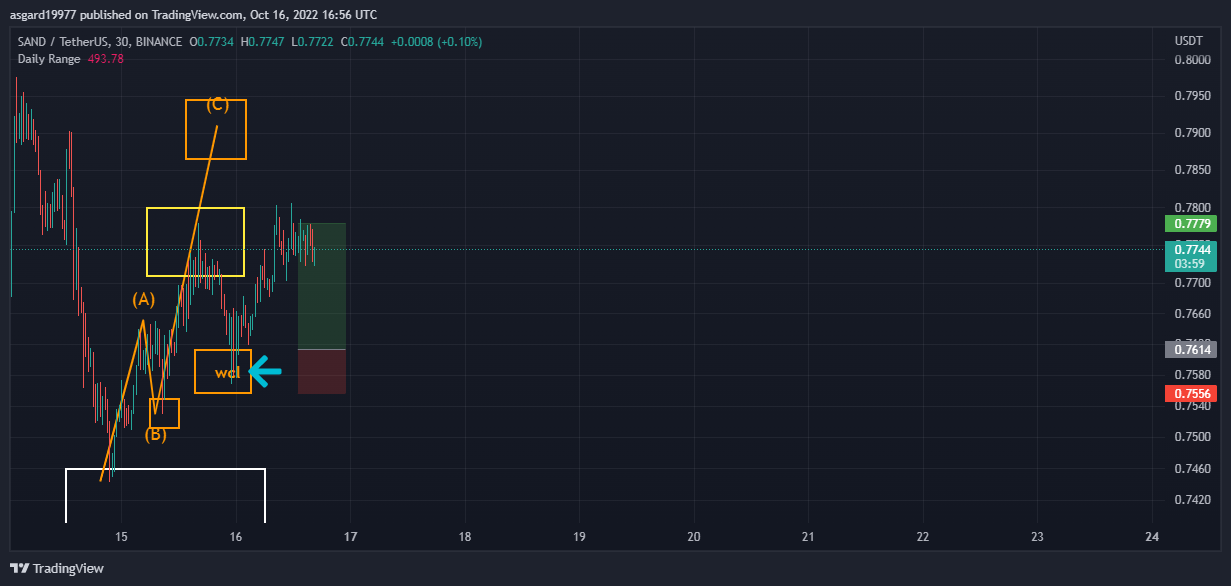Select the (B) wave label
Screen dimensions: 1231x586
(156, 434)
